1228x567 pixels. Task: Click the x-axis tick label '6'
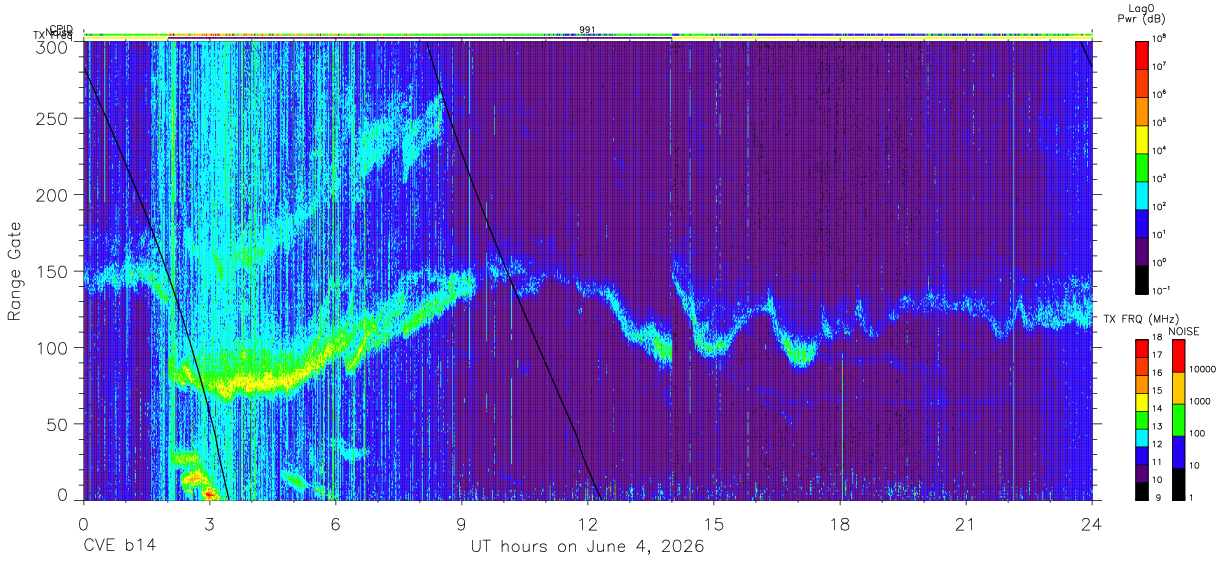point(336,524)
